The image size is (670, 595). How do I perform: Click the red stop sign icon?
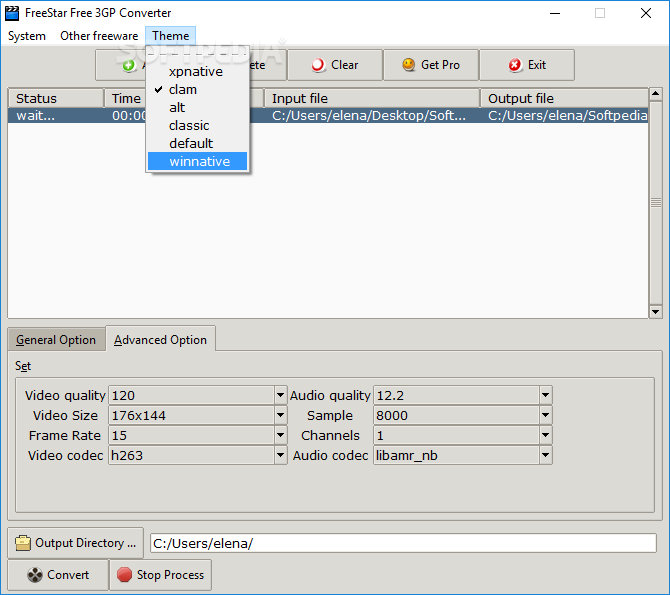point(124,575)
